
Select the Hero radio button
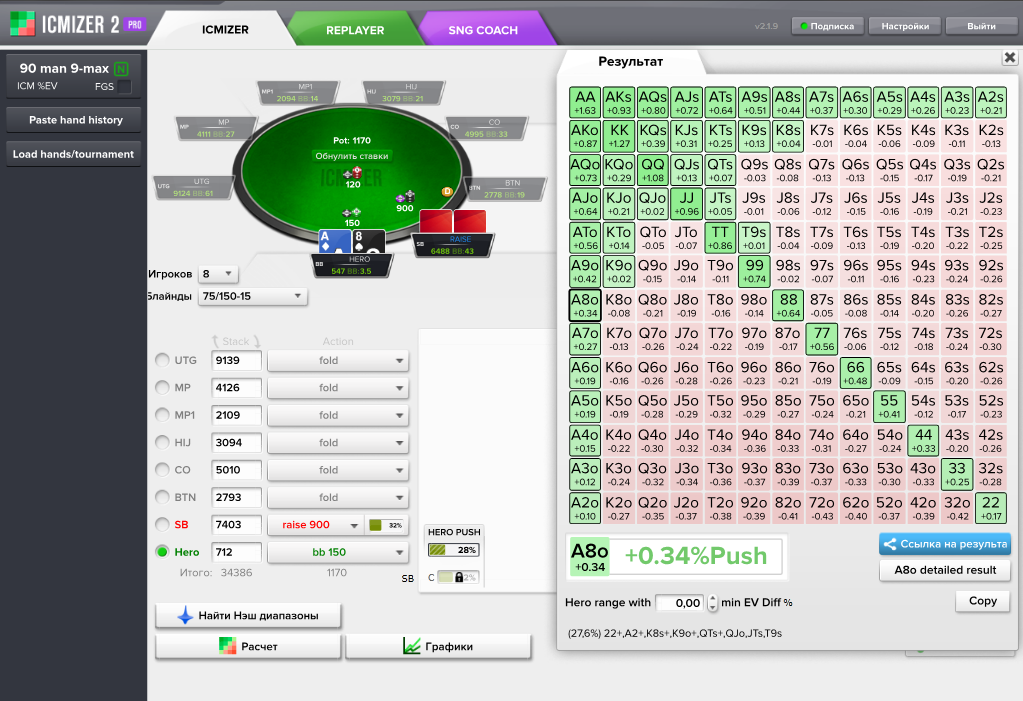click(162, 552)
